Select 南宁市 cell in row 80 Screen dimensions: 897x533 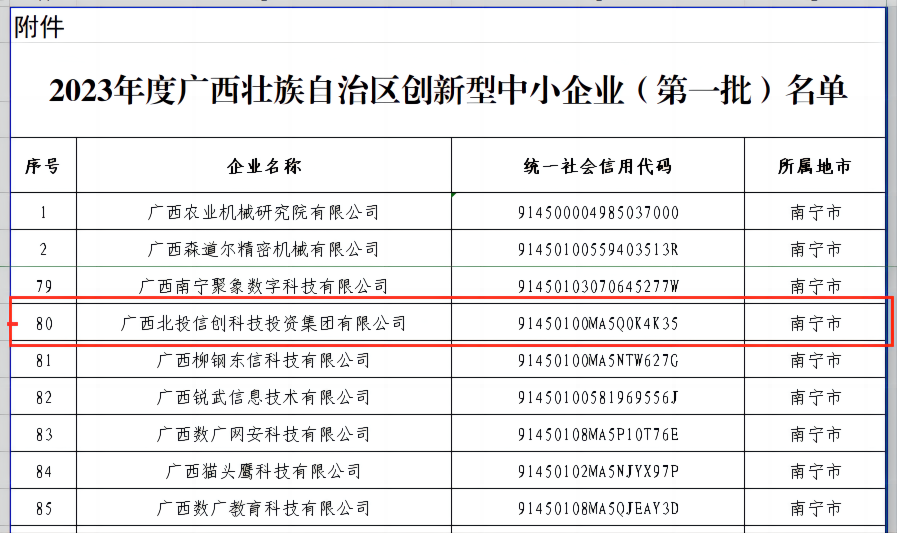click(815, 323)
